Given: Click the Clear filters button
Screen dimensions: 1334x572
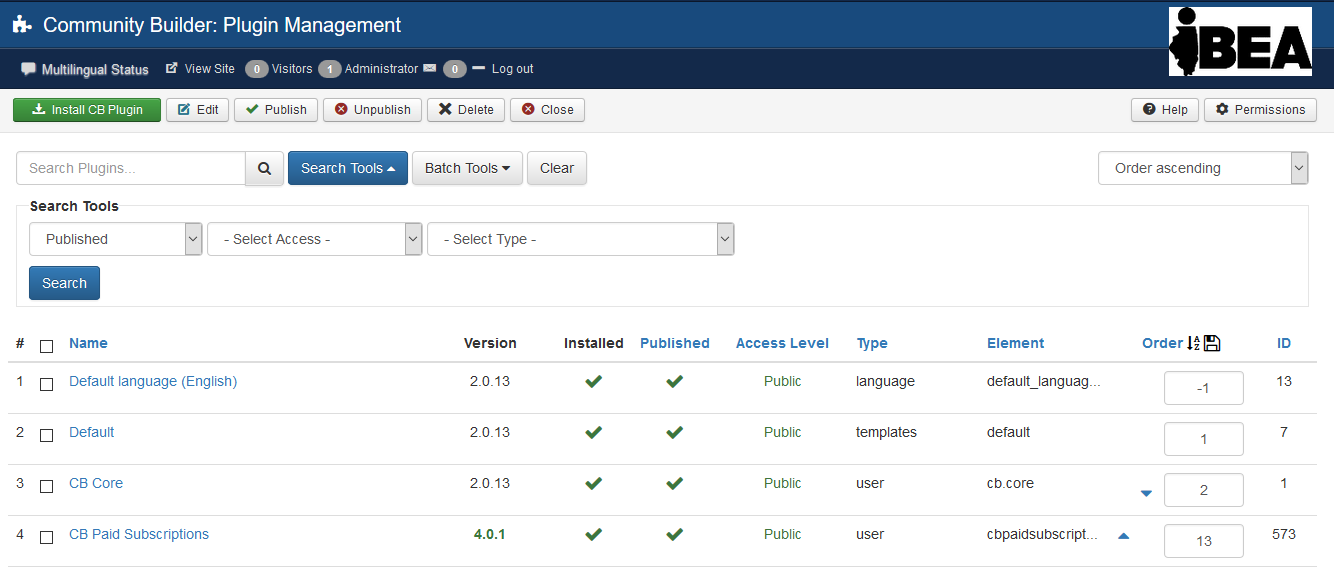Looking at the screenshot, I should 557,168.
